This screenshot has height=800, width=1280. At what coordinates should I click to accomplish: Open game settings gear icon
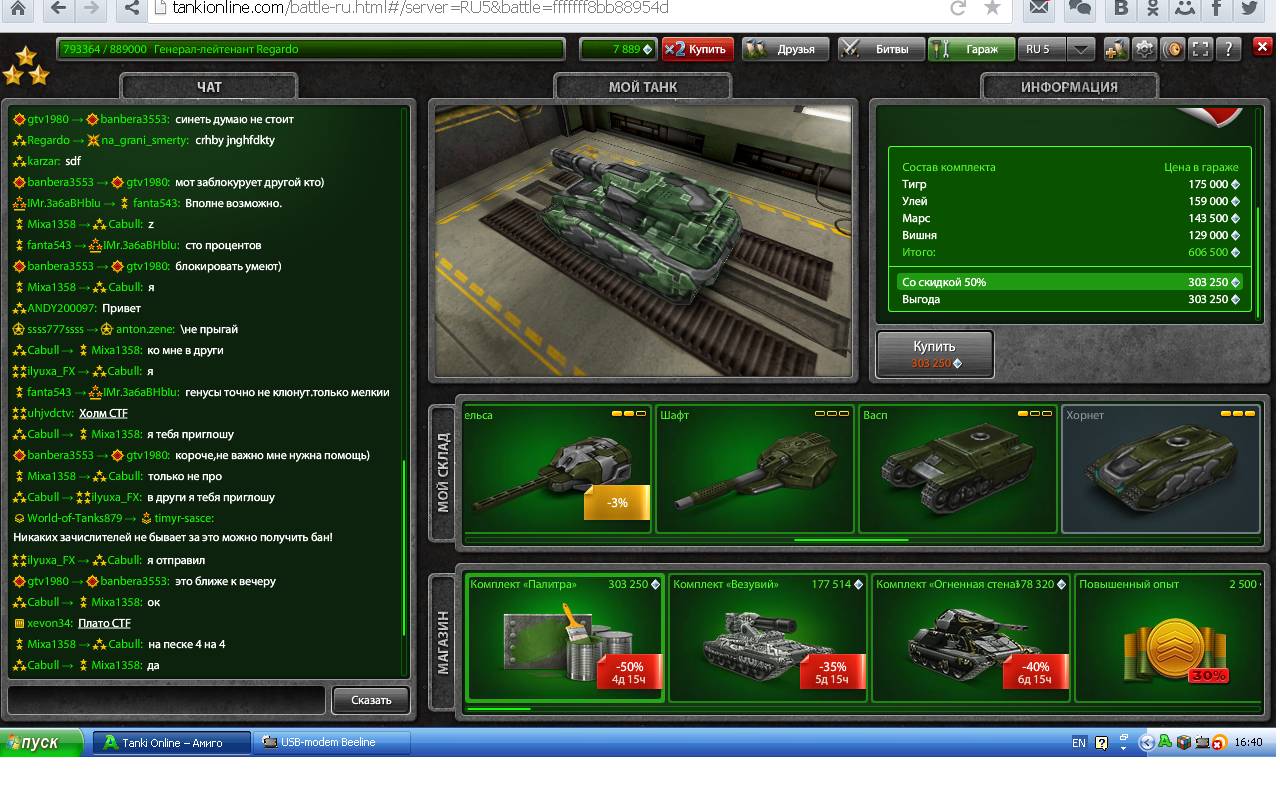(1144, 49)
